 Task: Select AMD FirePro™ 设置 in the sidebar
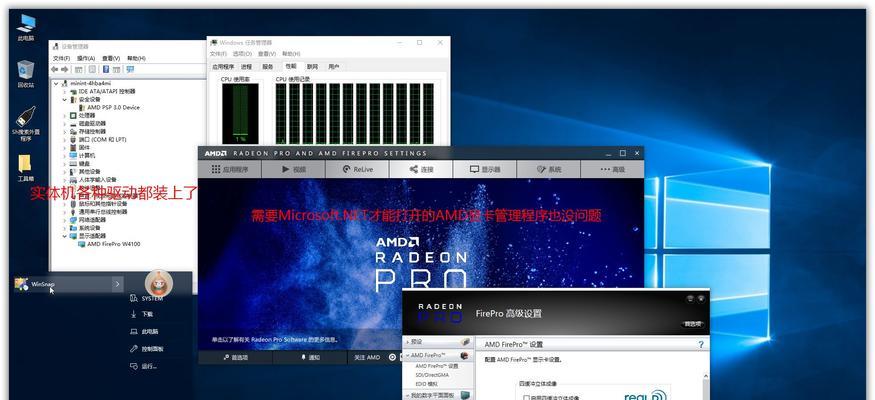pos(436,366)
